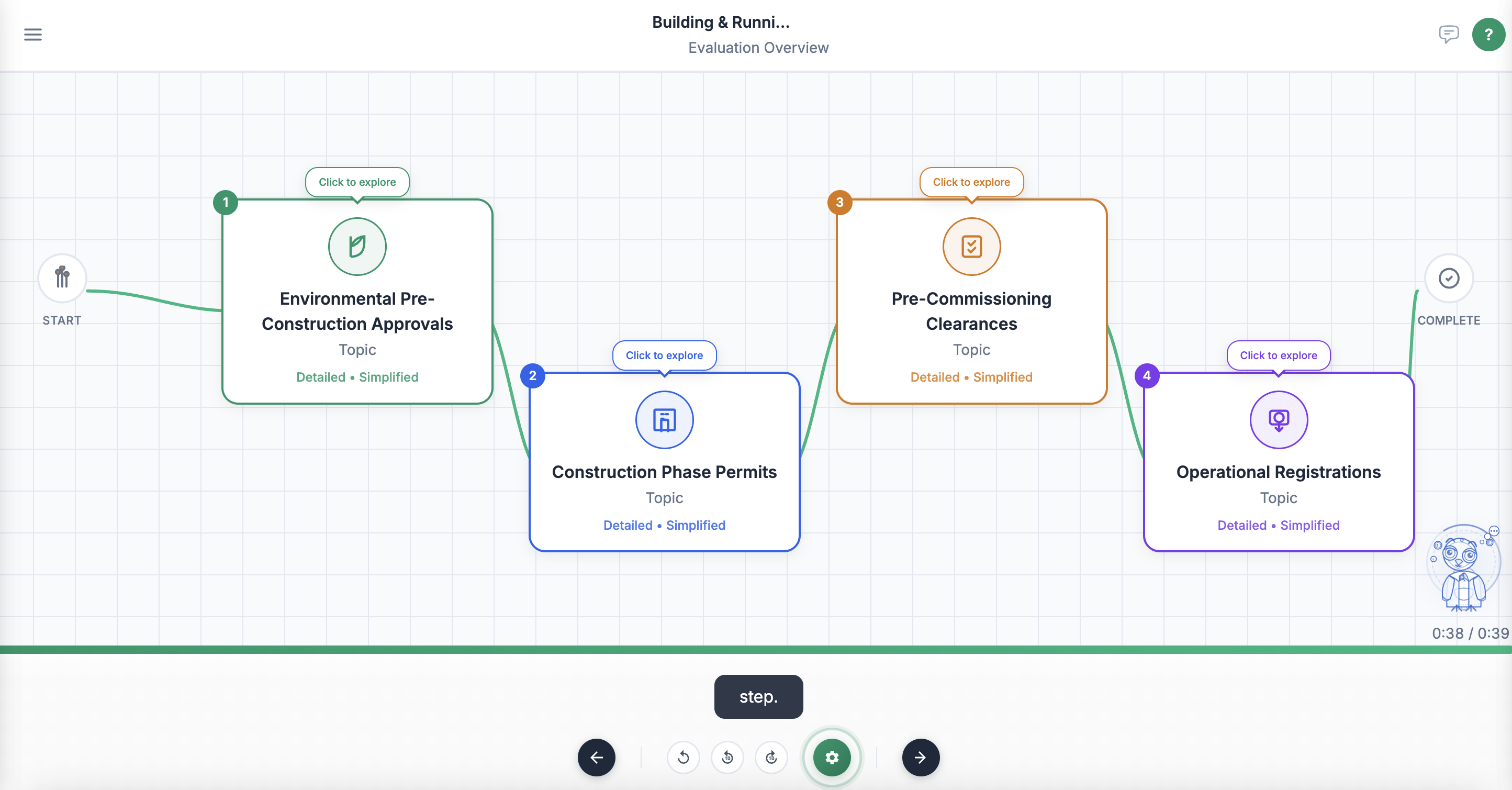Click 'Detailed • Simplified' in the orange card
The height and width of the screenshot is (790, 1512).
971,377
